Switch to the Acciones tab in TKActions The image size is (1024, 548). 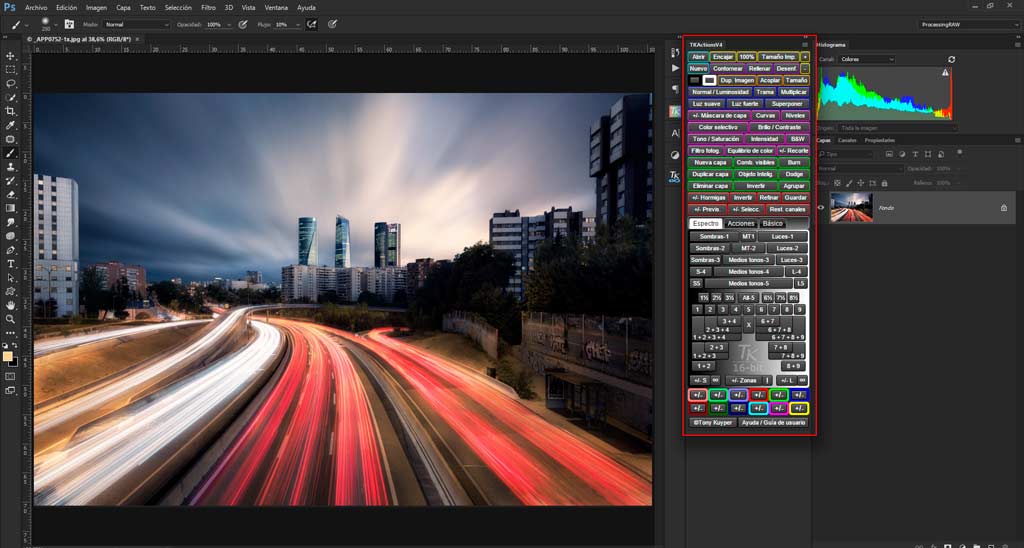click(741, 223)
